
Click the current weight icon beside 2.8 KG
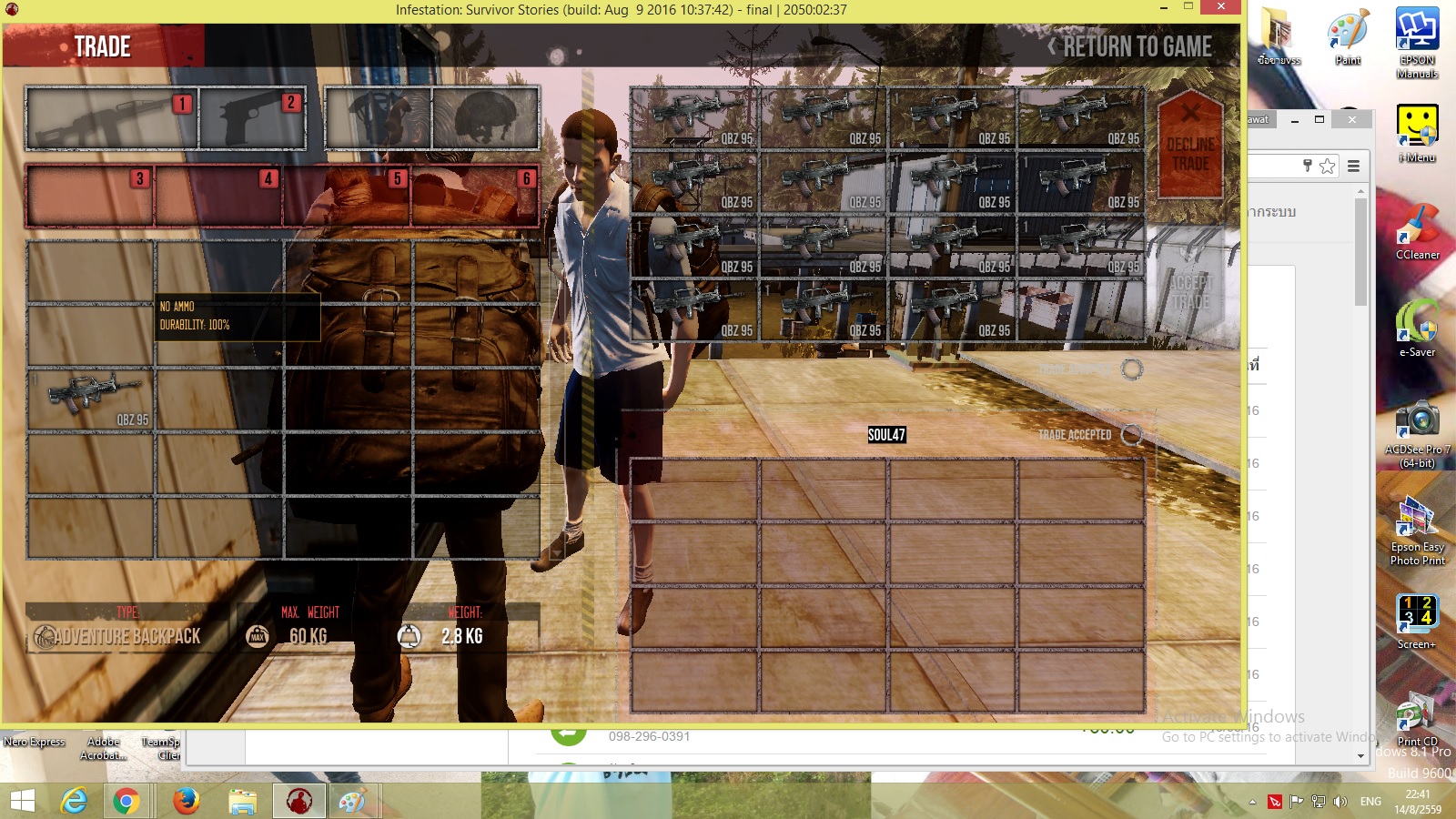click(x=409, y=636)
